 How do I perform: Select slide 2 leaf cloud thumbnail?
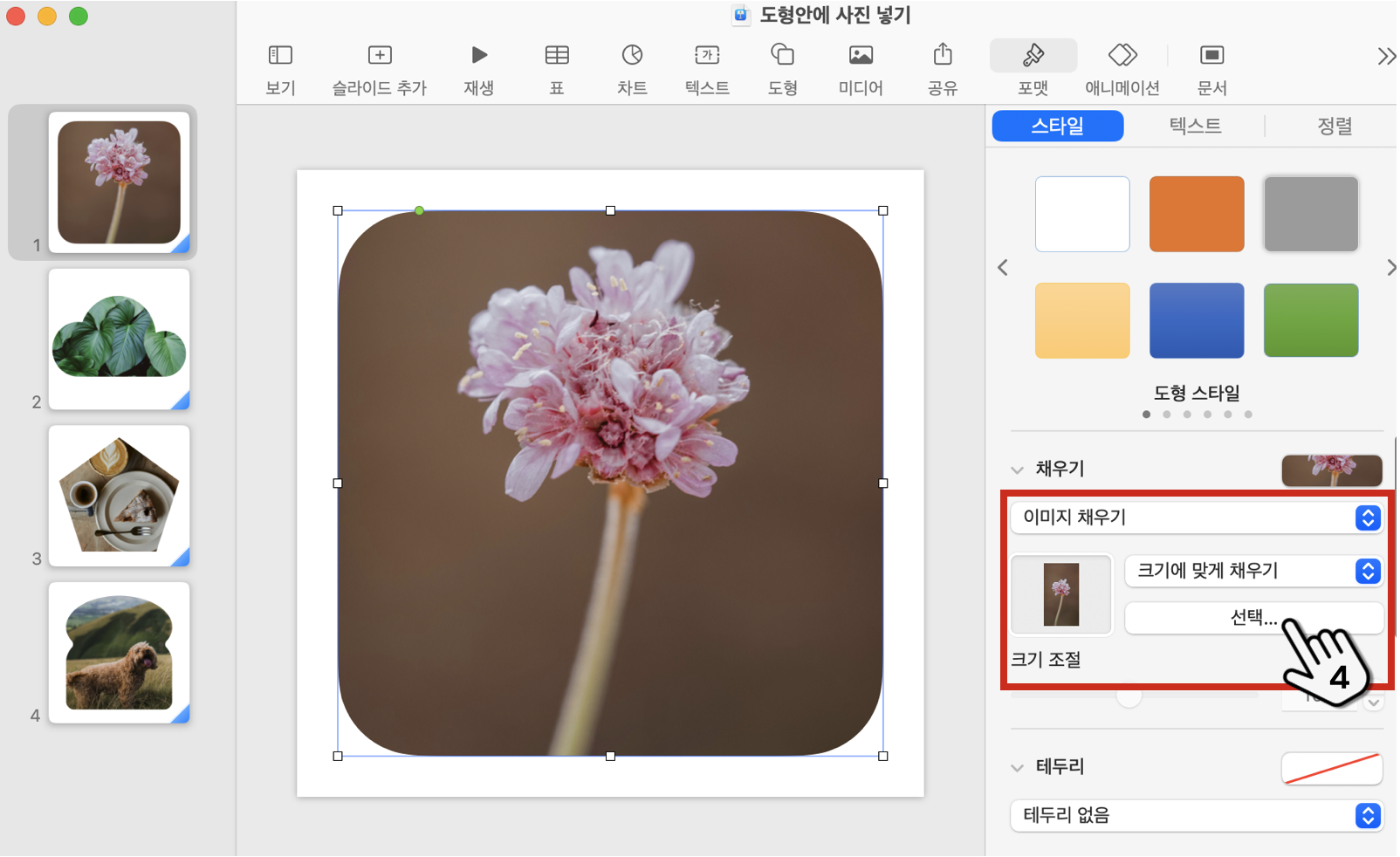coord(119,339)
